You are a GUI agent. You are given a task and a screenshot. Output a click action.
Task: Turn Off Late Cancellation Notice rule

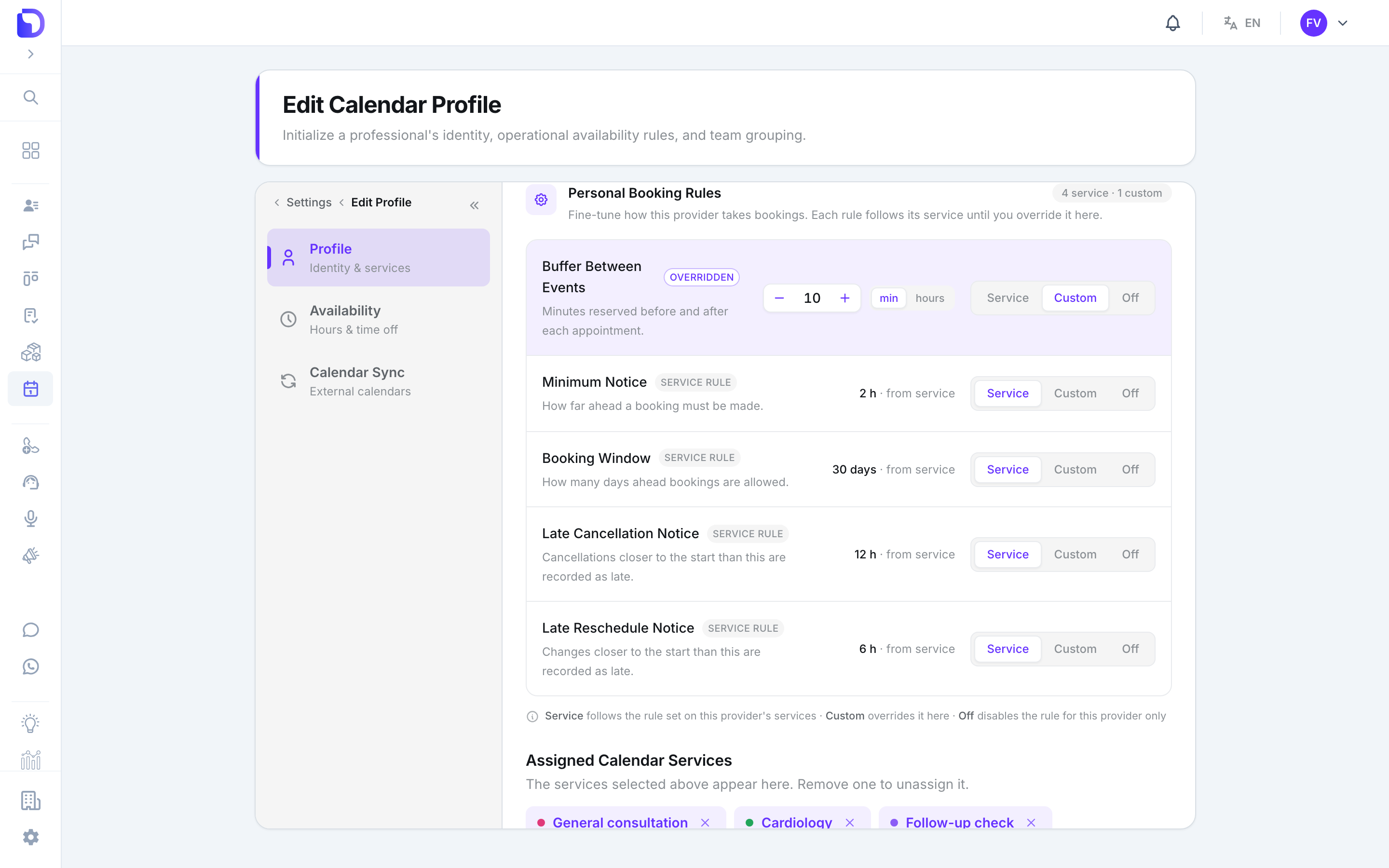(x=1130, y=555)
